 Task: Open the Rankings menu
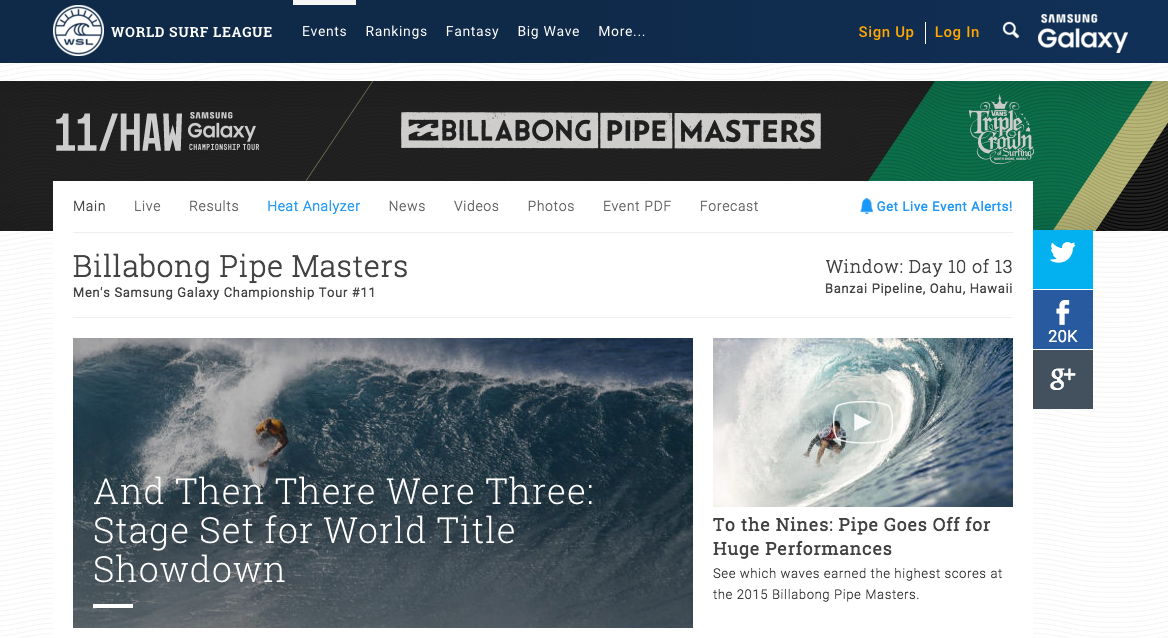tap(396, 31)
